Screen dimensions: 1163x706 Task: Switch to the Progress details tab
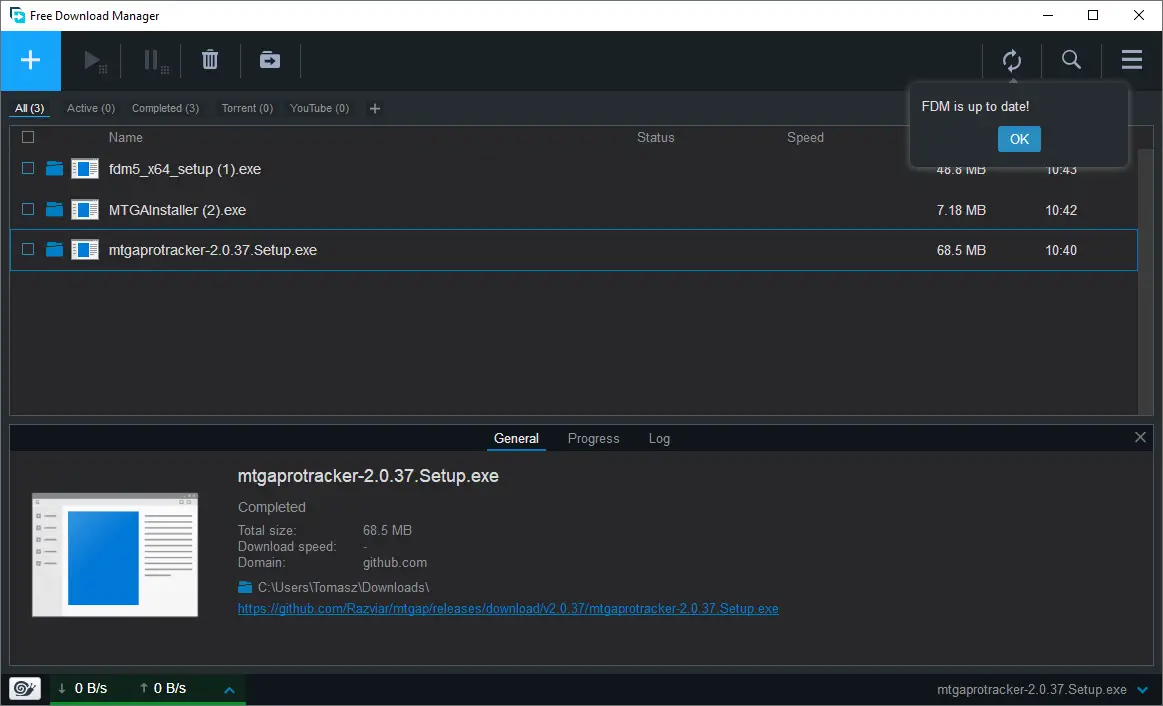[593, 438]
